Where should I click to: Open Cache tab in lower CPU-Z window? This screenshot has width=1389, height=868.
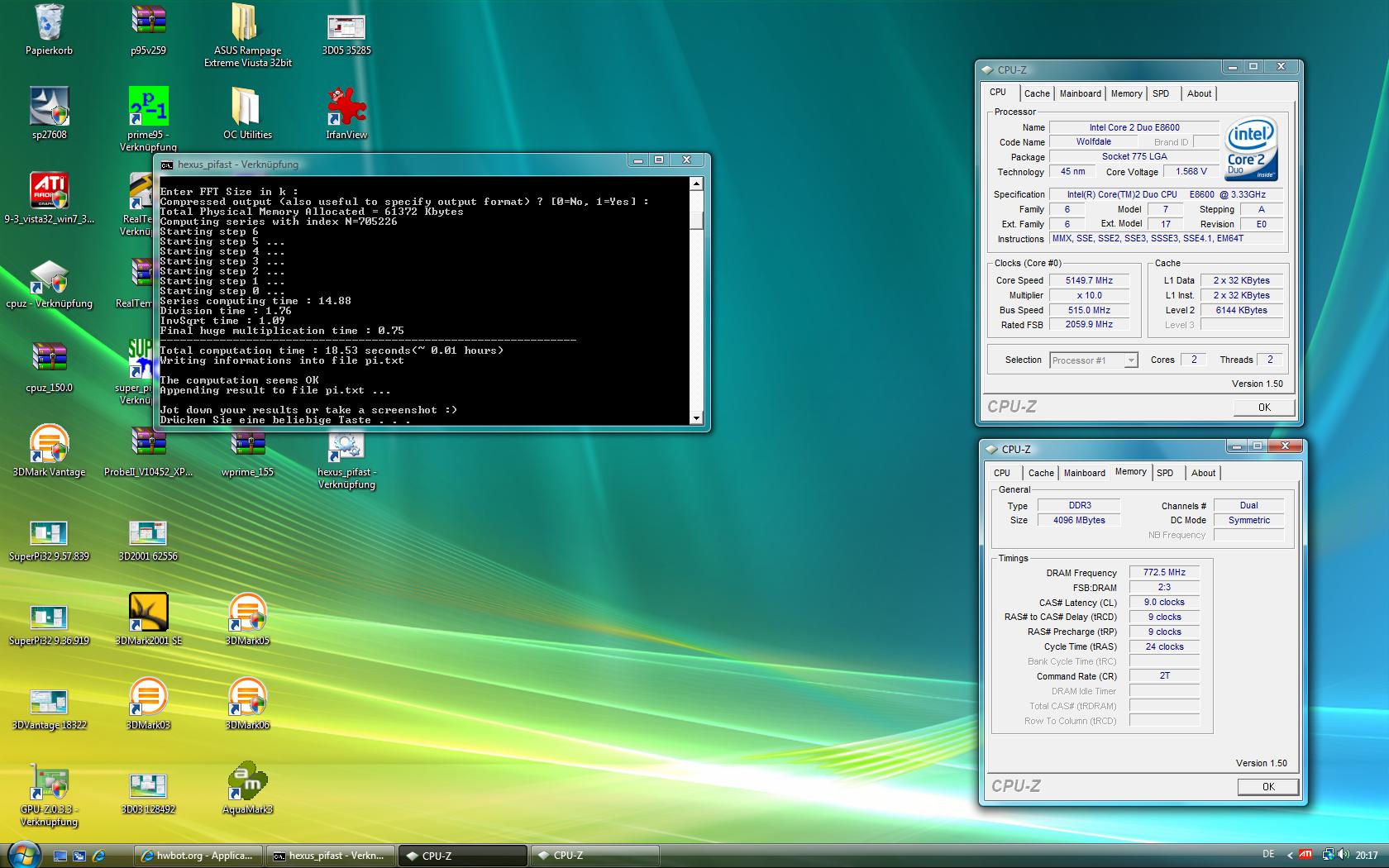(1041, 473)
